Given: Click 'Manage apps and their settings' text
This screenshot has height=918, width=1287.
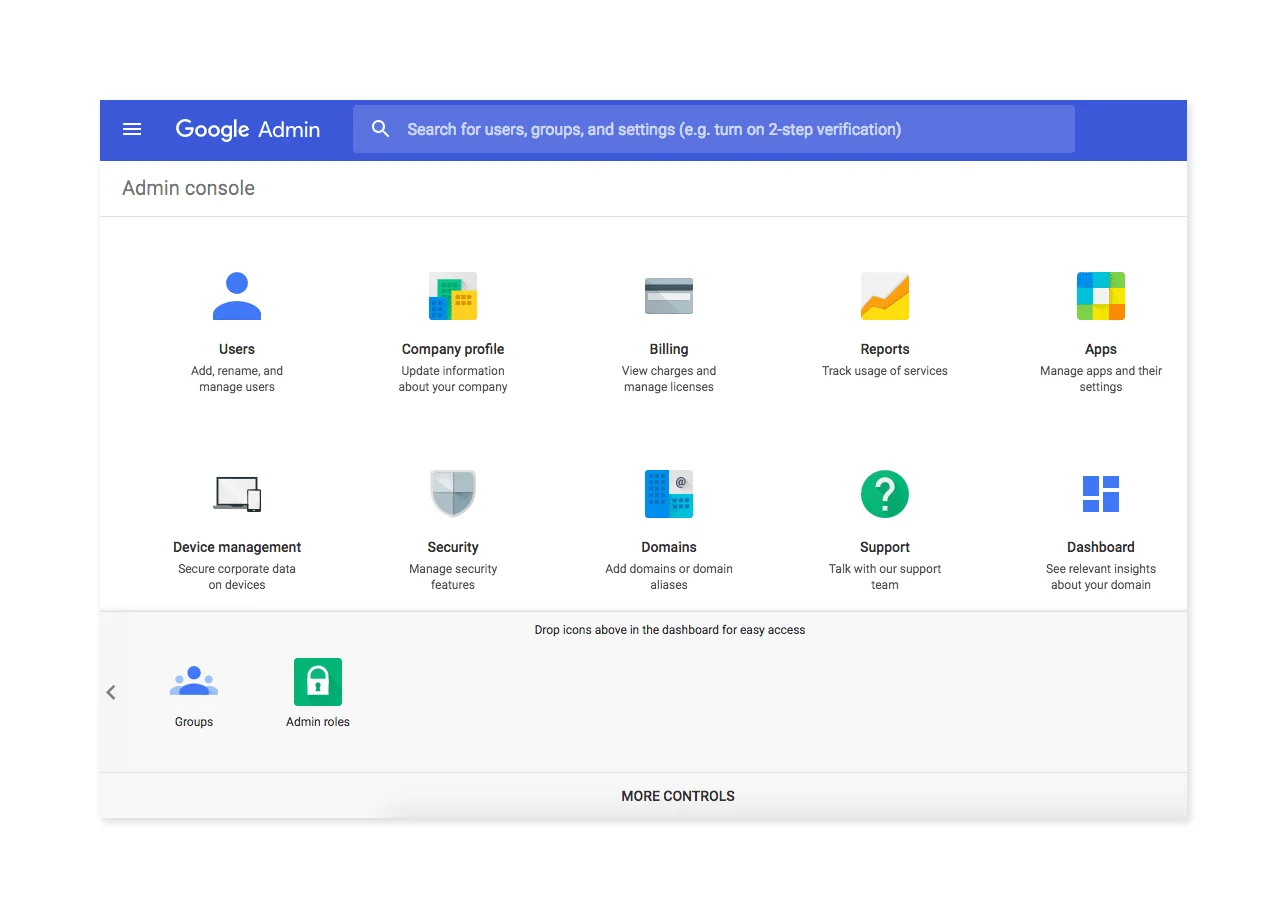Looking at the screenshot, I should coord(1101,379).
